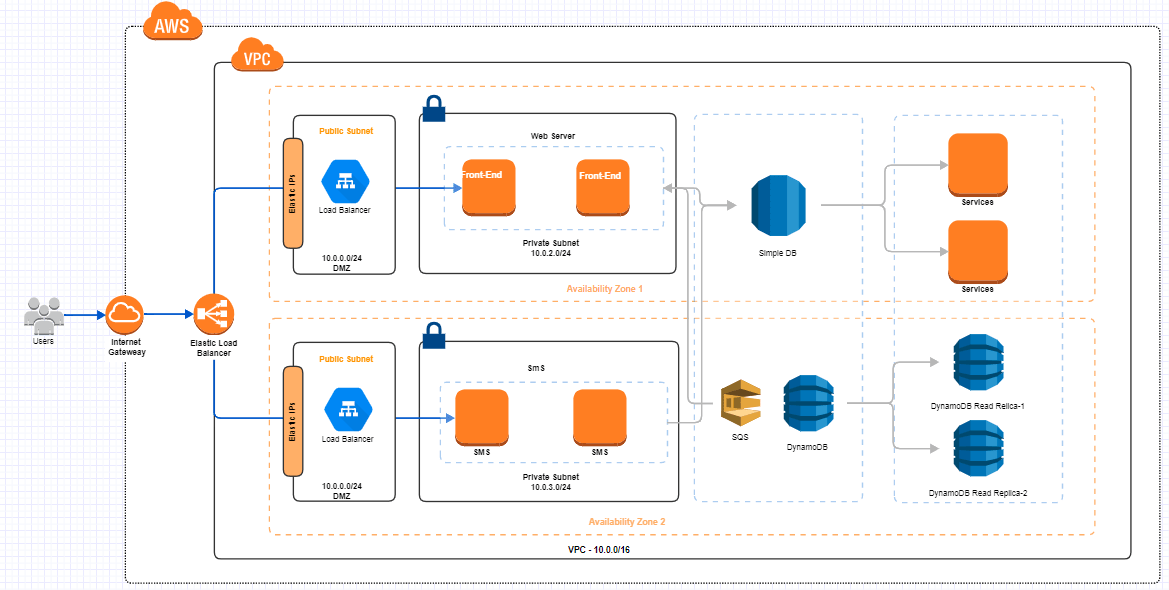The image size is (1169, 590).
Task: Select the upper Services orange box
Action: (977, 164)
